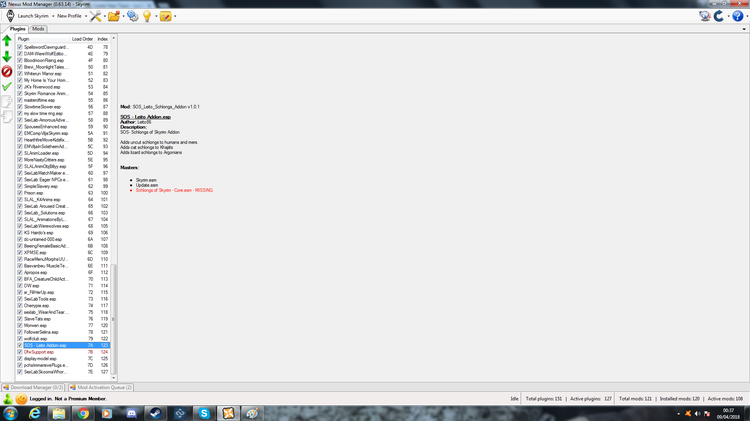This screenshot has height=421, width=750.
Task: Switch to the Plugins tab
Action: coord(17,29)
